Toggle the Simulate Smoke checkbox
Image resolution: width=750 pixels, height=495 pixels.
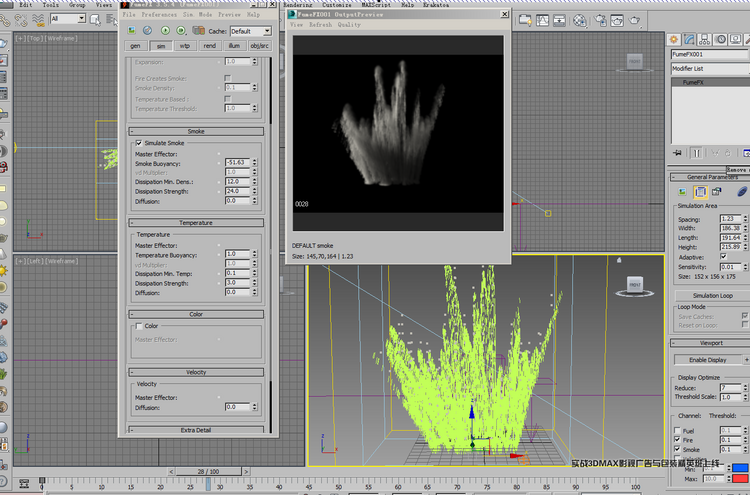click(139, 143)
